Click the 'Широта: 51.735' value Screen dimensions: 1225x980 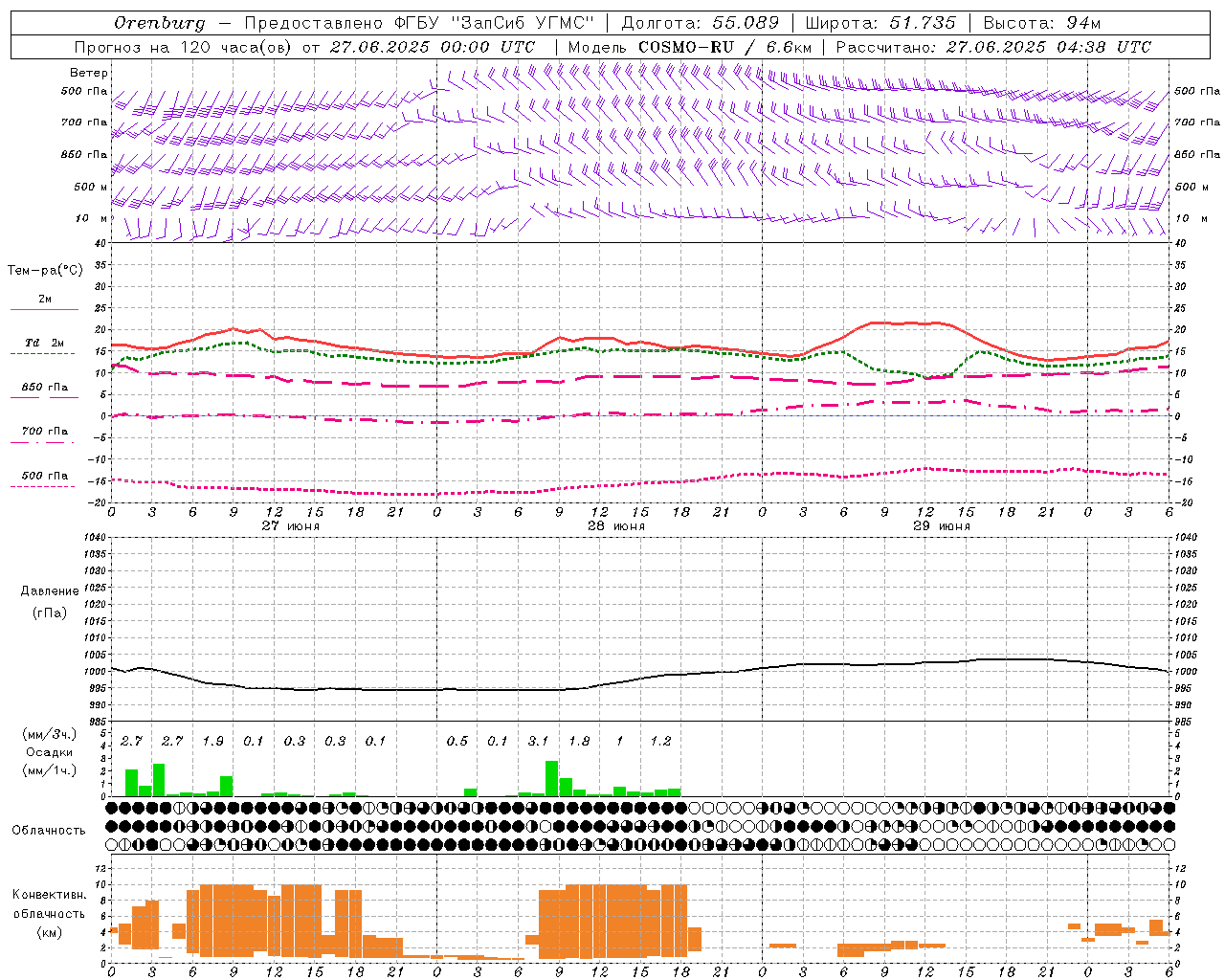coord(880,23)
